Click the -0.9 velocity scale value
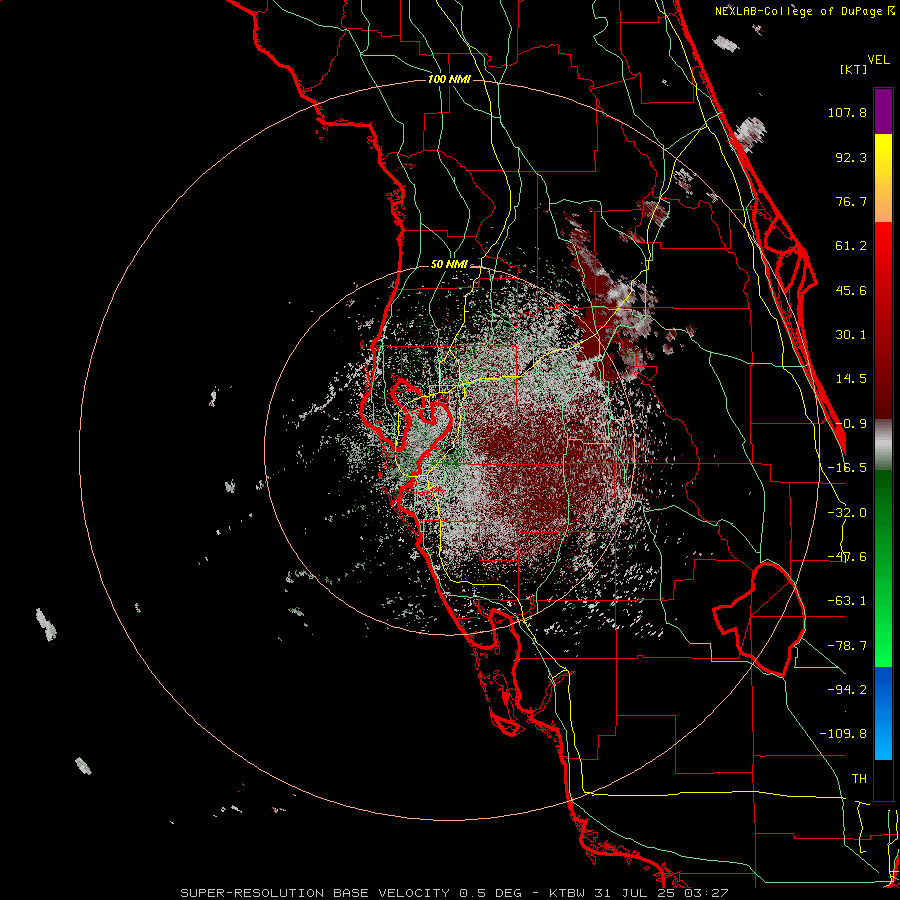This screenshot has width=900, height=900. click(851, 424)
